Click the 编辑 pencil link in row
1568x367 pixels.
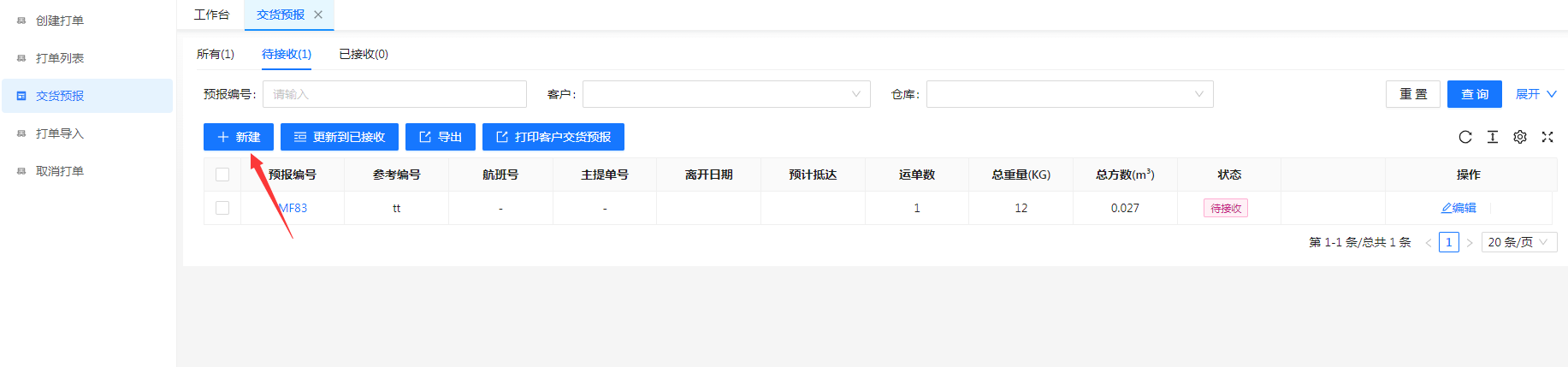point(1459,208)
